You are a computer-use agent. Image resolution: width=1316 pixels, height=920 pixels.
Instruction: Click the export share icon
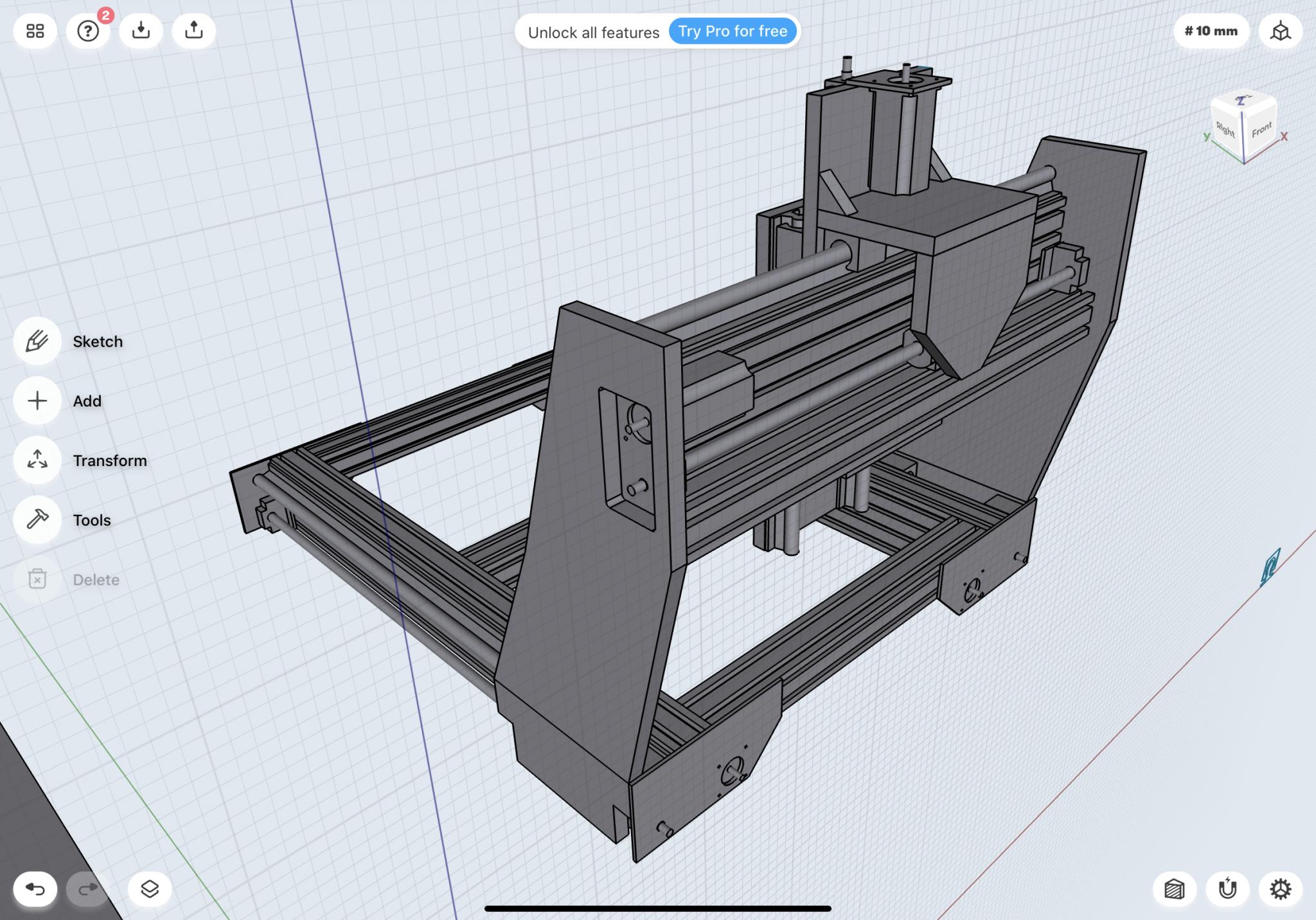pyautogui.click(x=193, y=31)
